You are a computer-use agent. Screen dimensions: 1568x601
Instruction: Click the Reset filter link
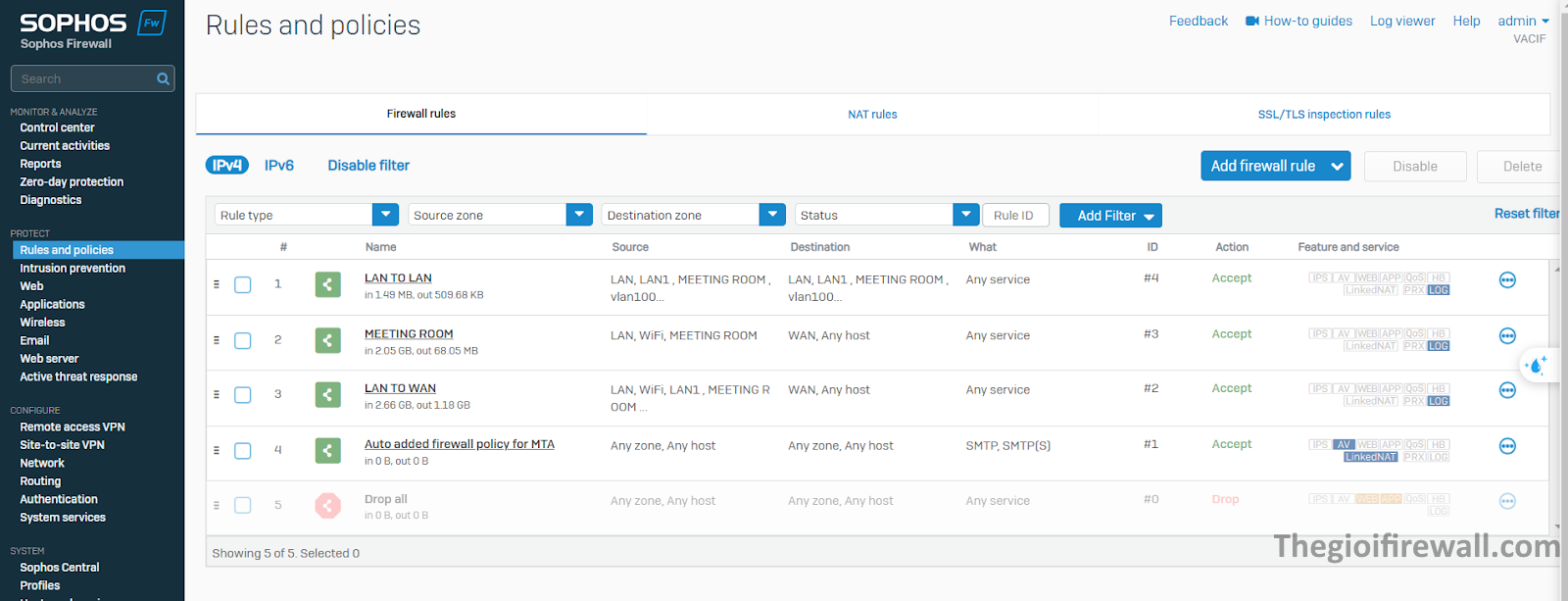point(1526,214)
